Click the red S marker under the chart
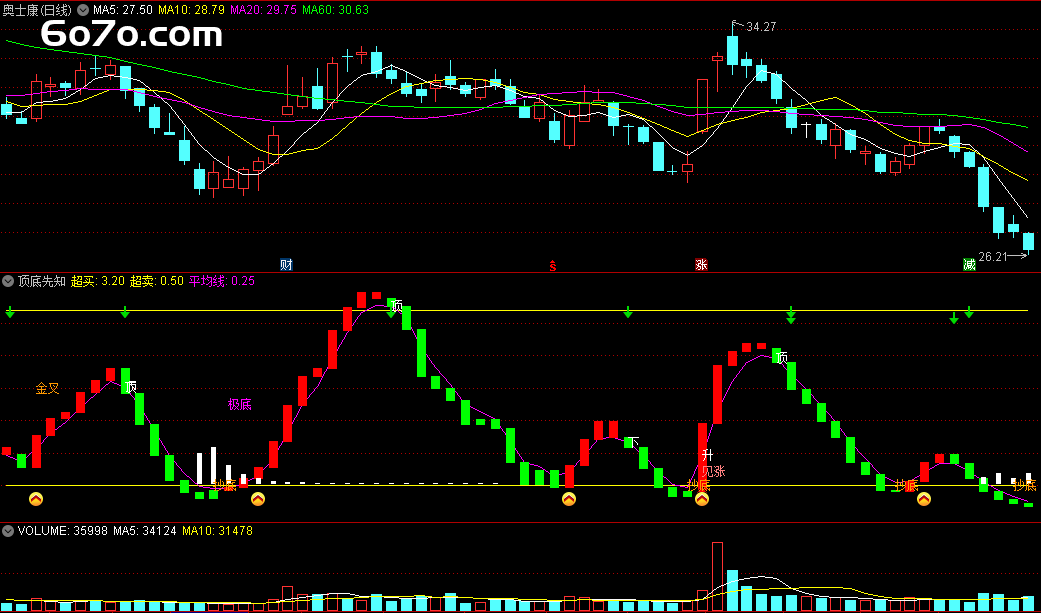This screenshot has width=1041, height=613. click(552, 266)
